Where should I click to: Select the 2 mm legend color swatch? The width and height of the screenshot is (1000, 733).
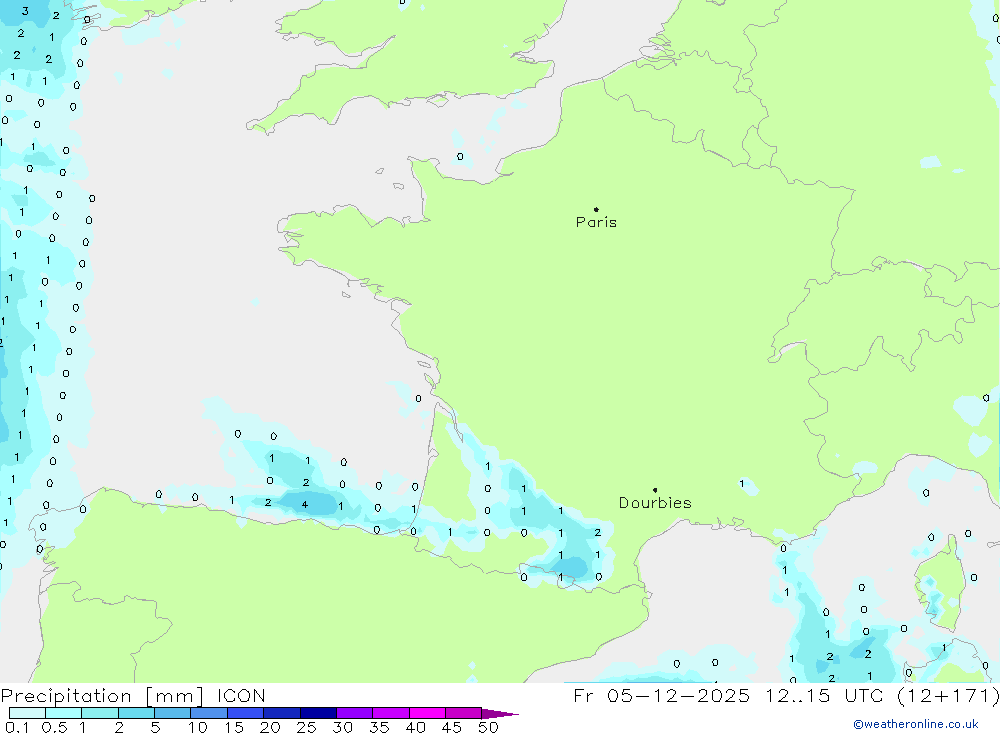coord(136,713)
